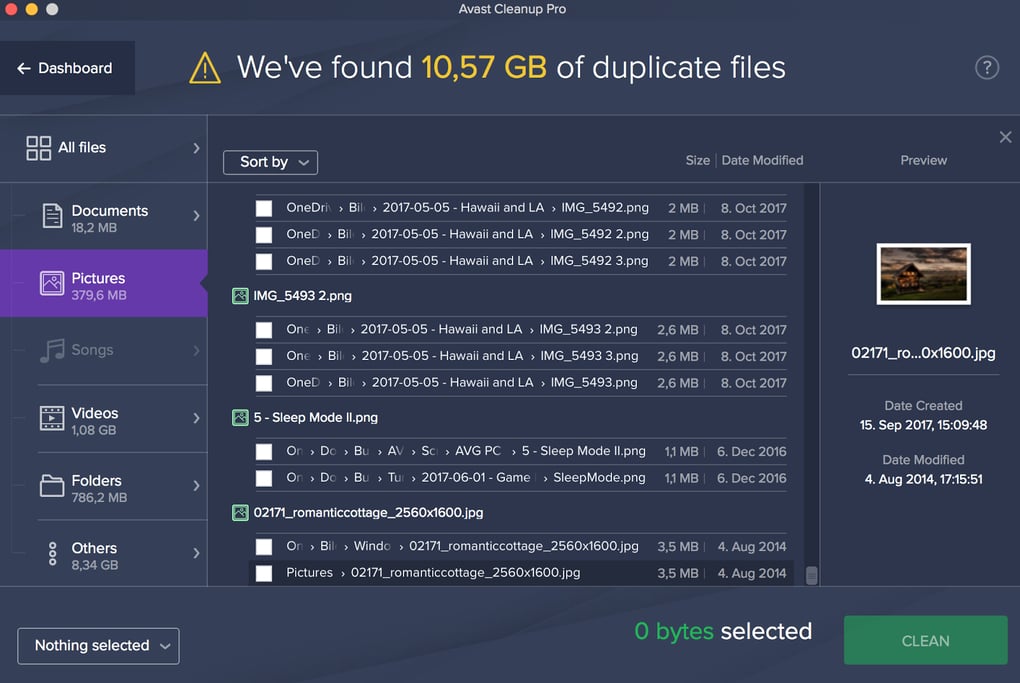Select checkbox for Pictures romanticcottage file
Viewport: 1020px width, 683px height.
coord(264,573)
